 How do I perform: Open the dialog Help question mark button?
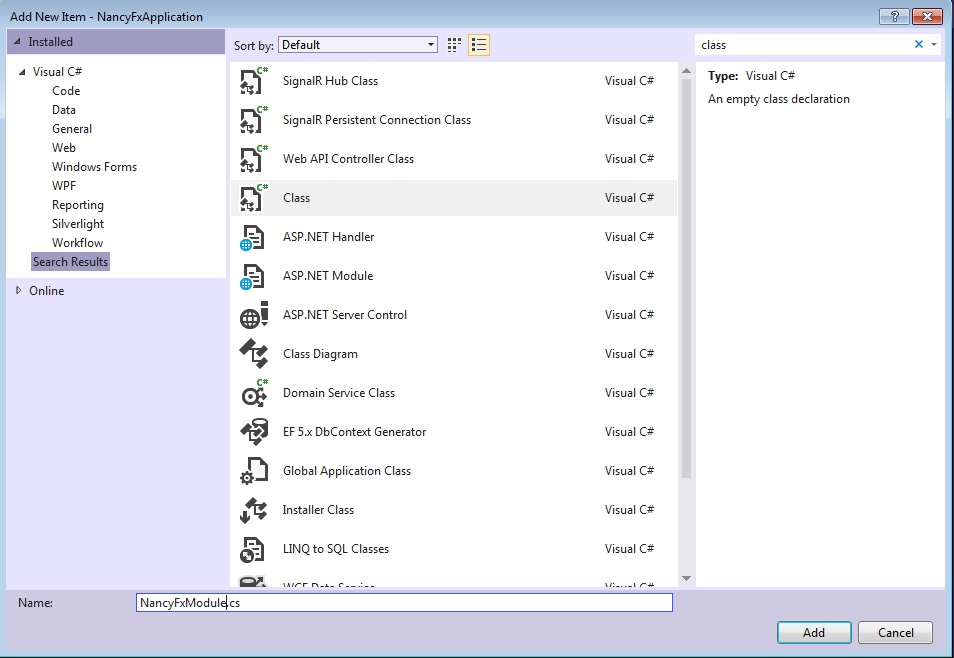[894, 16]
